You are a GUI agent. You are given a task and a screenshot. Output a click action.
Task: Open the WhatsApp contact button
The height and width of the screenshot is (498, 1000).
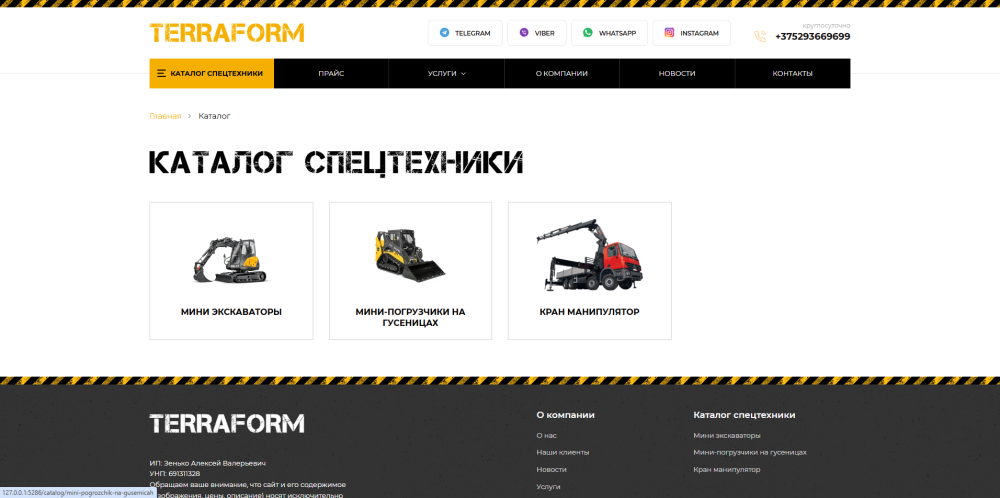click(x=609, y=33)
